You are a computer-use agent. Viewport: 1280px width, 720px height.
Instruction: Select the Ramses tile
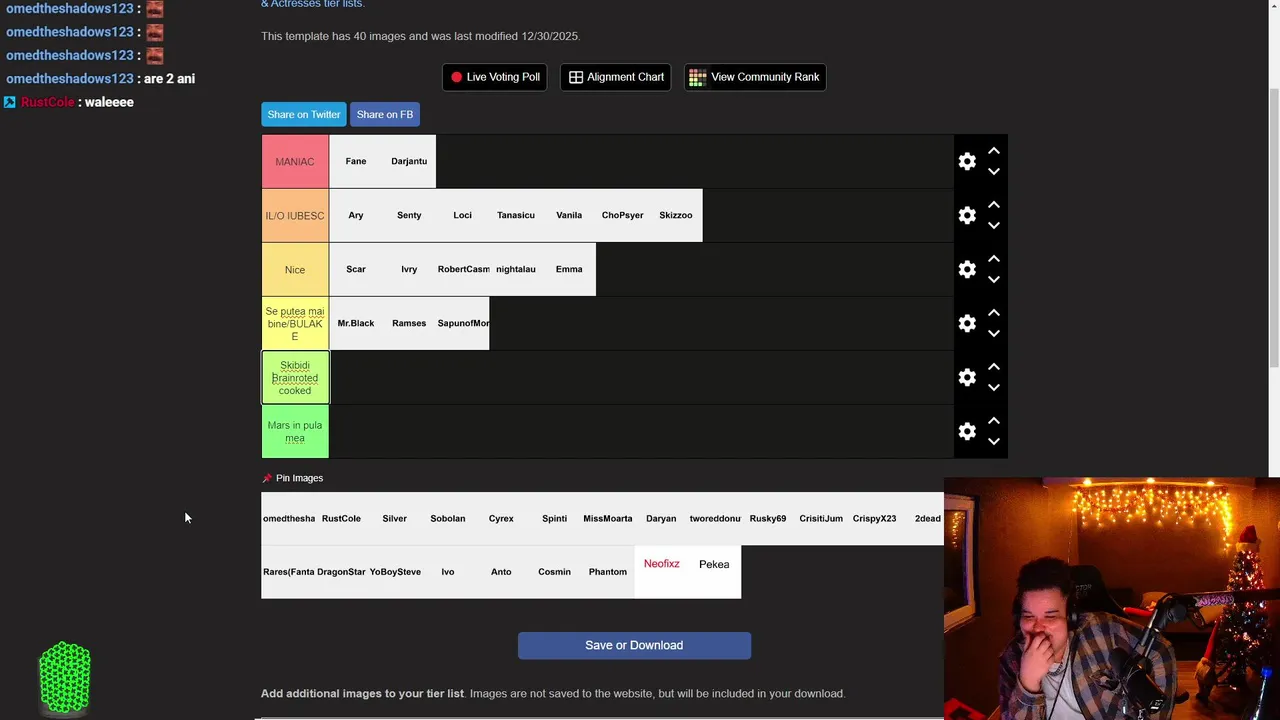[409, 323]
